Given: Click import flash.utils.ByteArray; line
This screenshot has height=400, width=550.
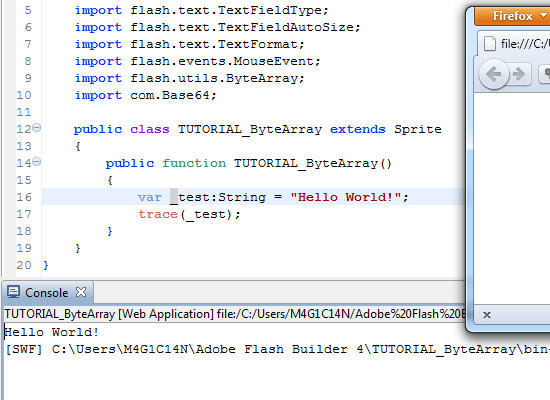Looking at the screenshot, I should tap(189, 78).
